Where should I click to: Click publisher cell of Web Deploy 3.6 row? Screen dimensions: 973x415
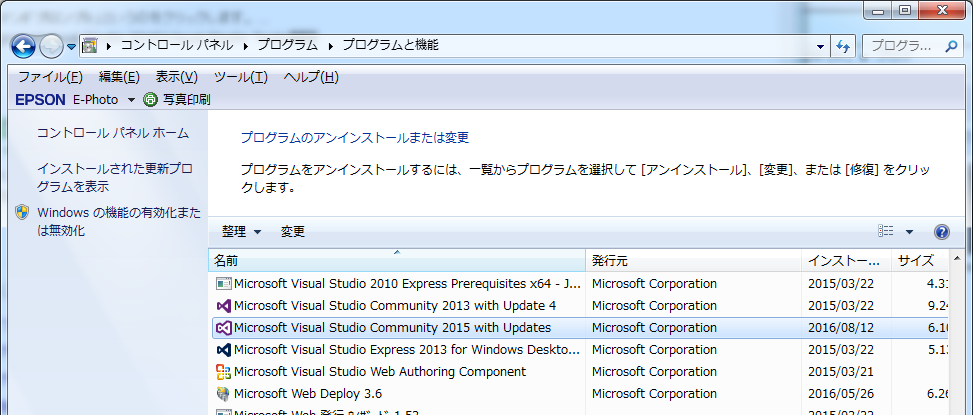[x=654, y=393]
